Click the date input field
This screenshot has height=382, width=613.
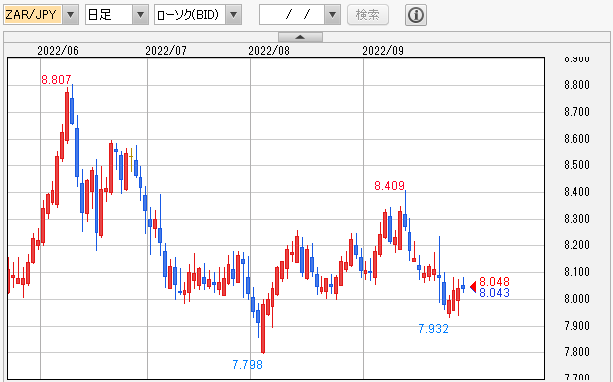pyautogui.click(x=292, y=15)
